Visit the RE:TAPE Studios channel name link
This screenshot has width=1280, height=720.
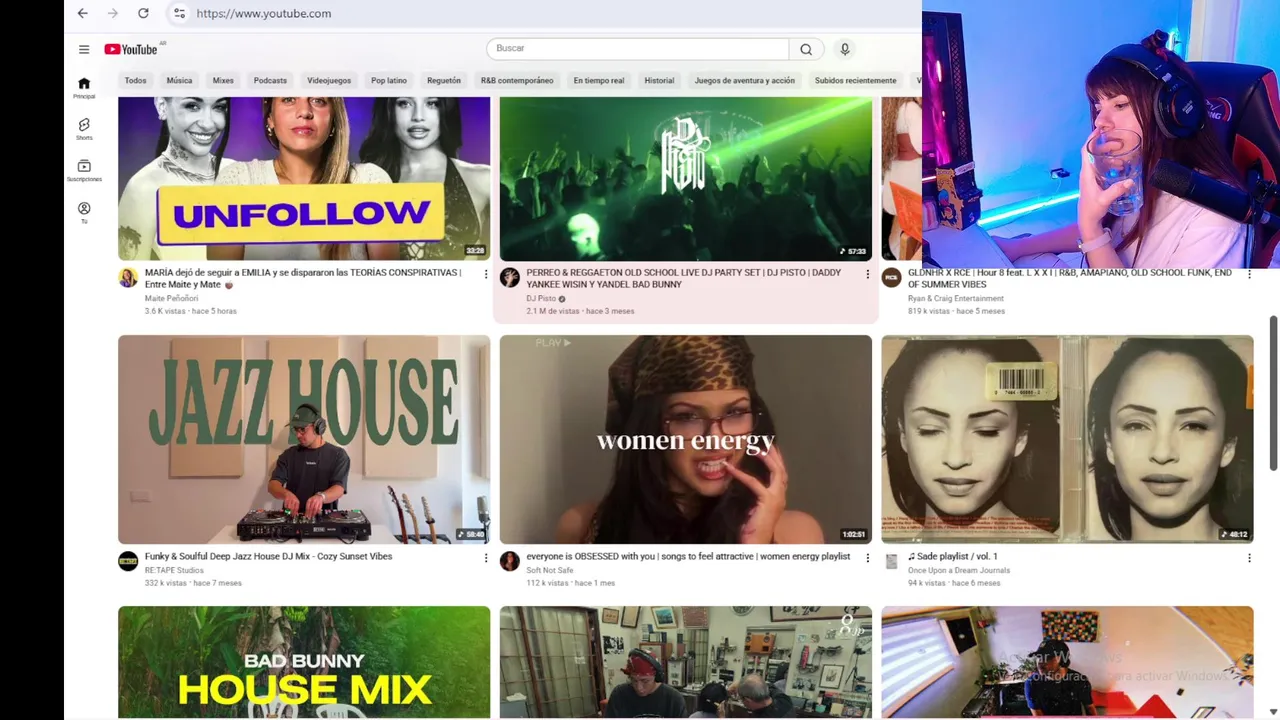174,570
